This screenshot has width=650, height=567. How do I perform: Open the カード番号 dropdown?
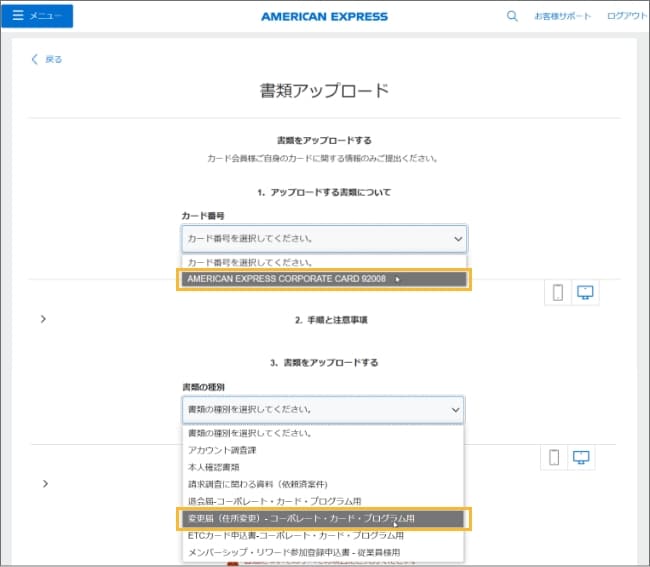[323, 239]
